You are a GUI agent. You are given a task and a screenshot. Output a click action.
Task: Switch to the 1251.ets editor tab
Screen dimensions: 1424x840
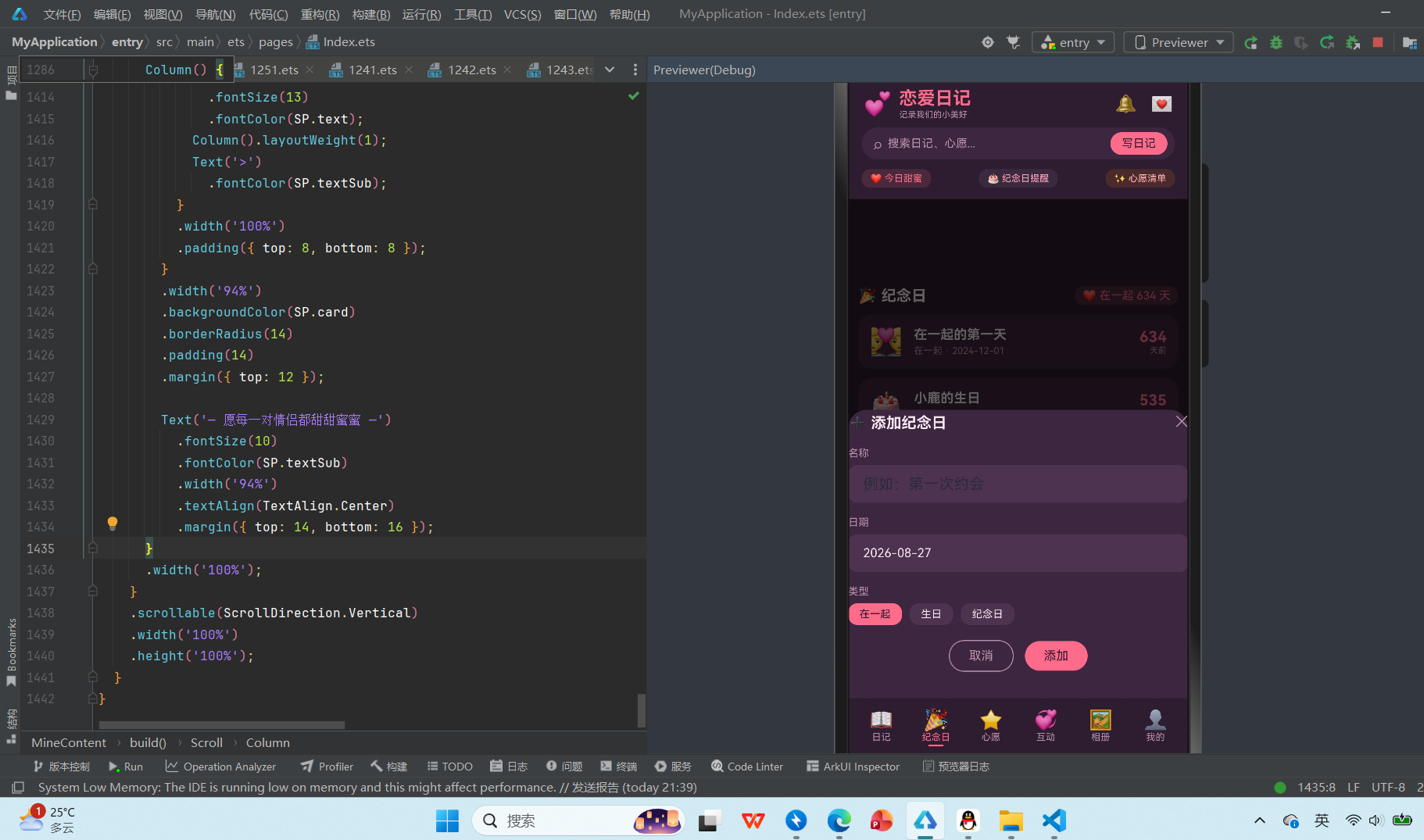coord(274,70)
